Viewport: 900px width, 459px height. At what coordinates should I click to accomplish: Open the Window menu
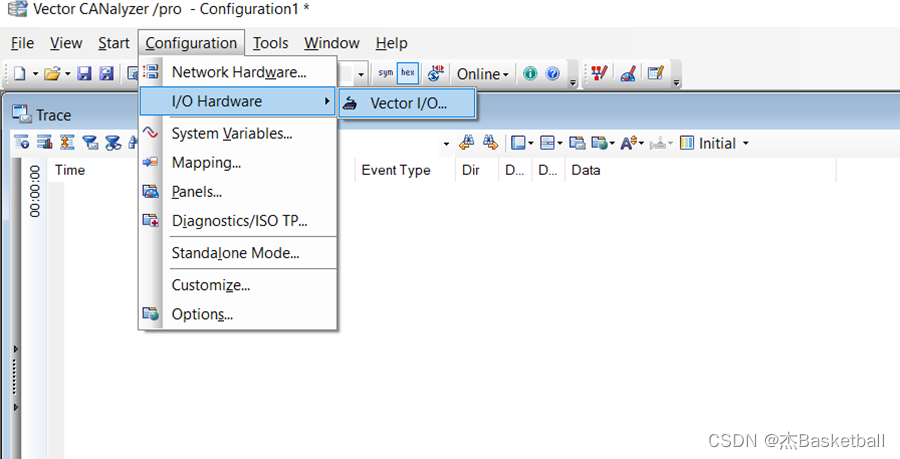[332, 43]
